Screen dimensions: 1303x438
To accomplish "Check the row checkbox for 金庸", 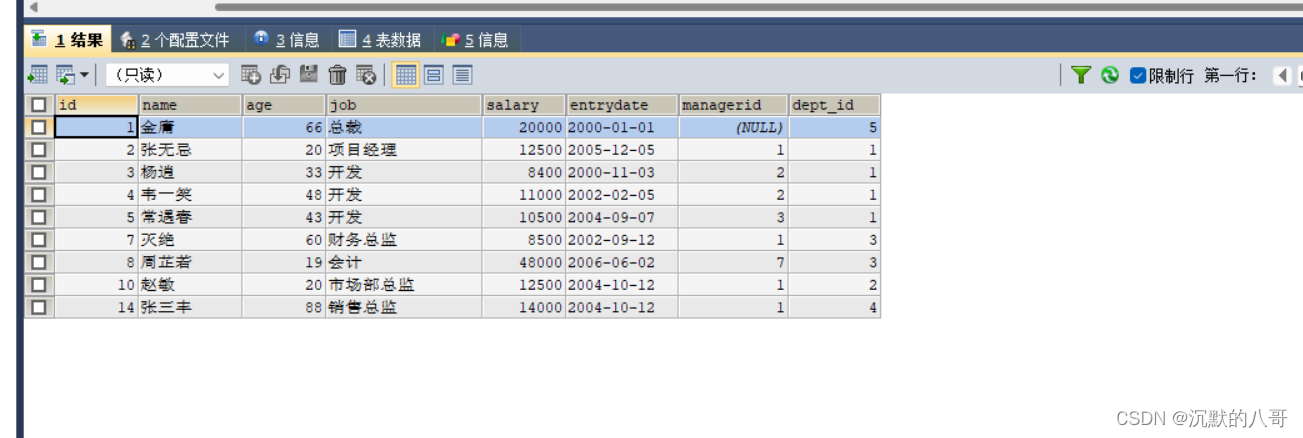I will coord(38,127).
